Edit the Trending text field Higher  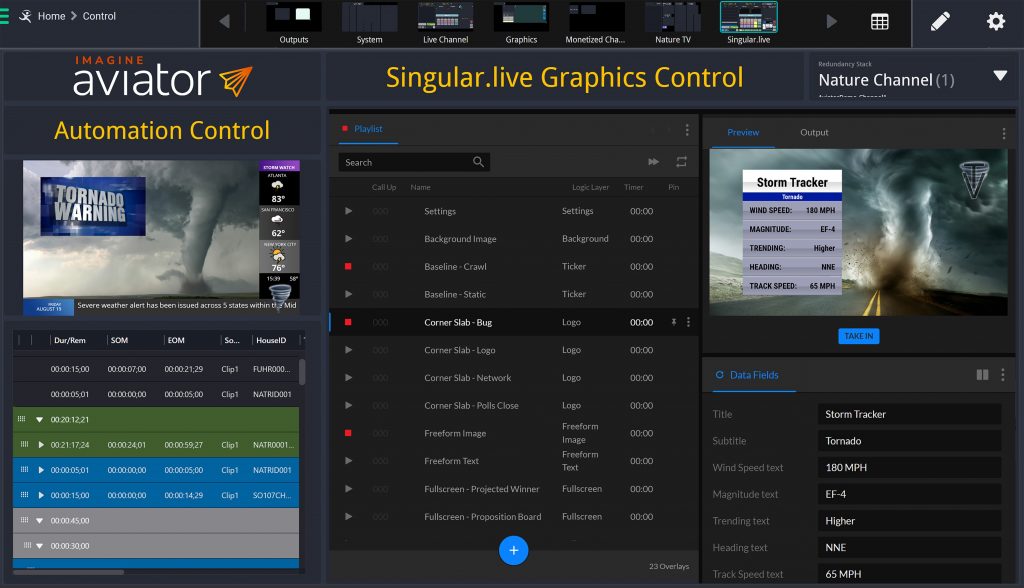tap(909, 521)
